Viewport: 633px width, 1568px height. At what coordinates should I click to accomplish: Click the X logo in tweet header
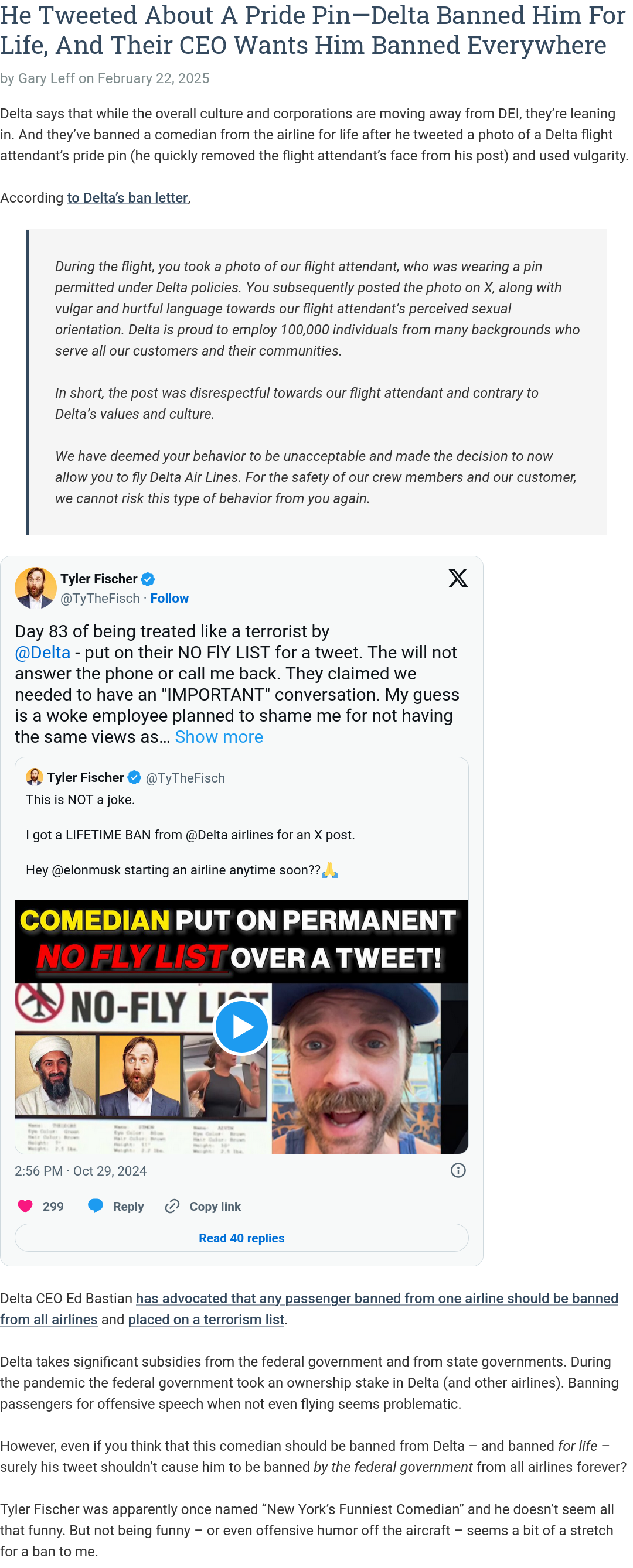pos(458,578)
